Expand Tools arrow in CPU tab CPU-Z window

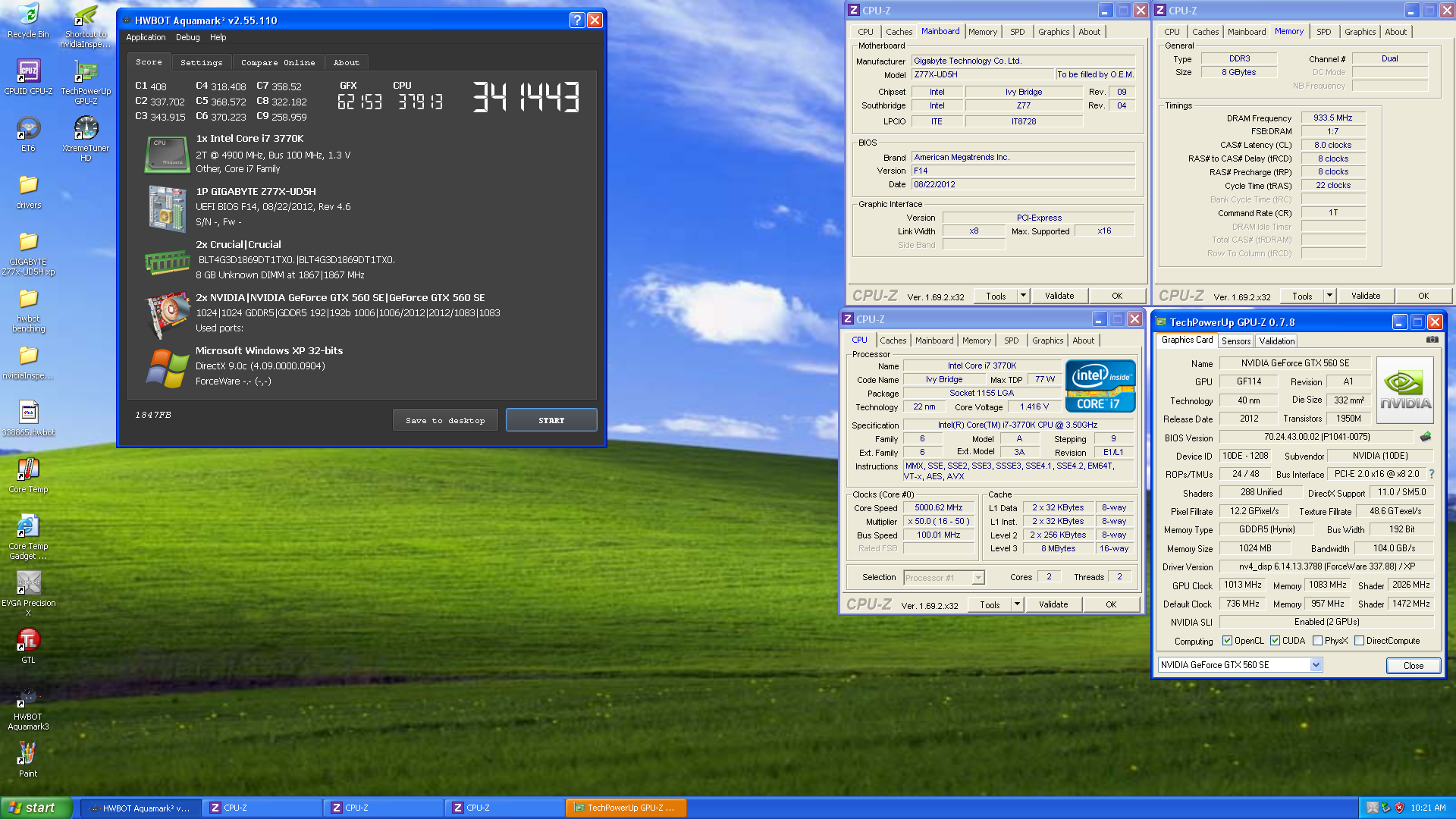[x=1017, y=604]
